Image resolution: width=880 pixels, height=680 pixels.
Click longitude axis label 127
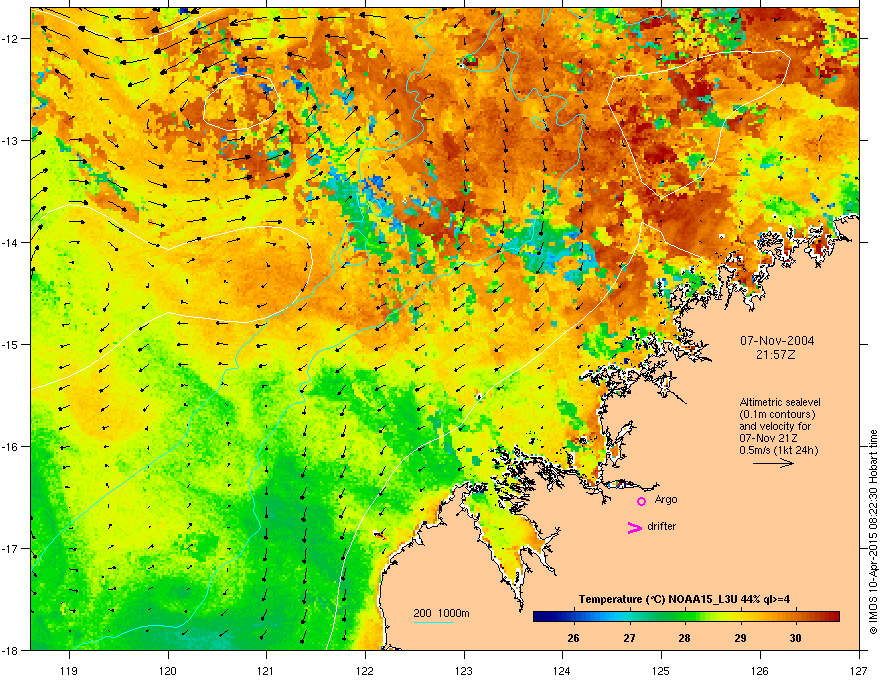click(x=859, y=670)
